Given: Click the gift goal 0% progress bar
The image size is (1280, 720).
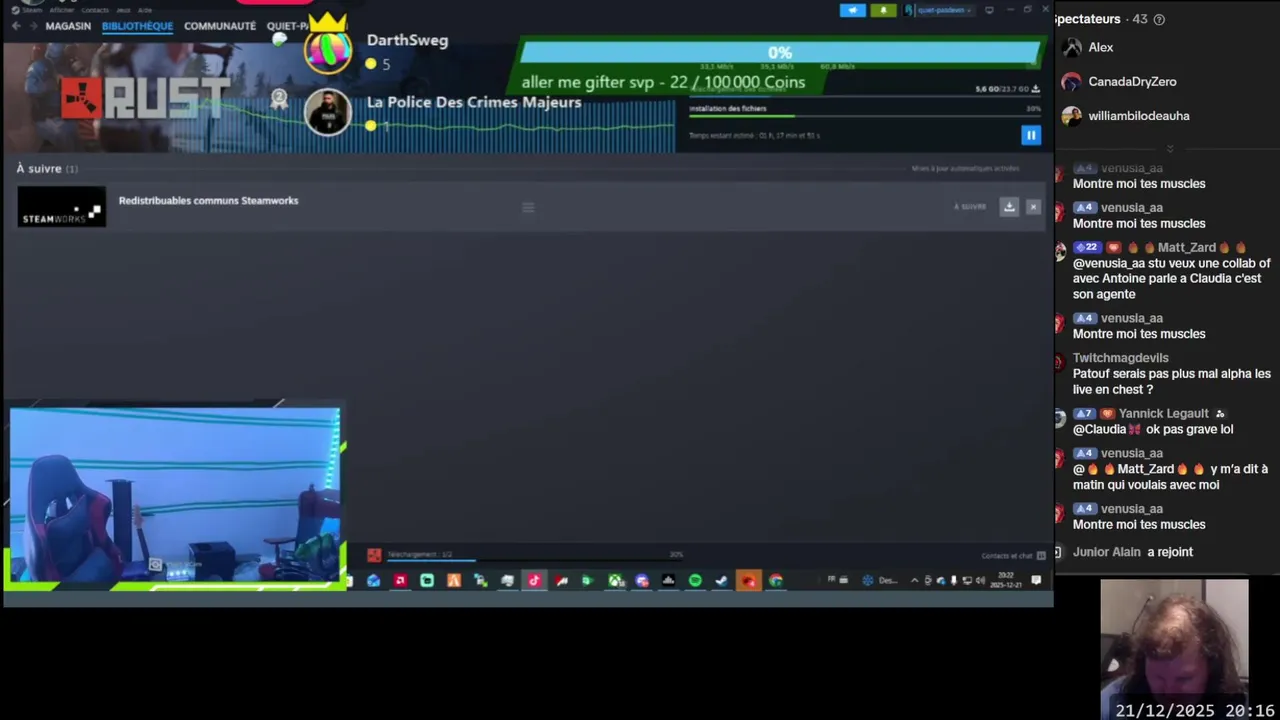Looking at the screenshot, I should coord(780,53).
